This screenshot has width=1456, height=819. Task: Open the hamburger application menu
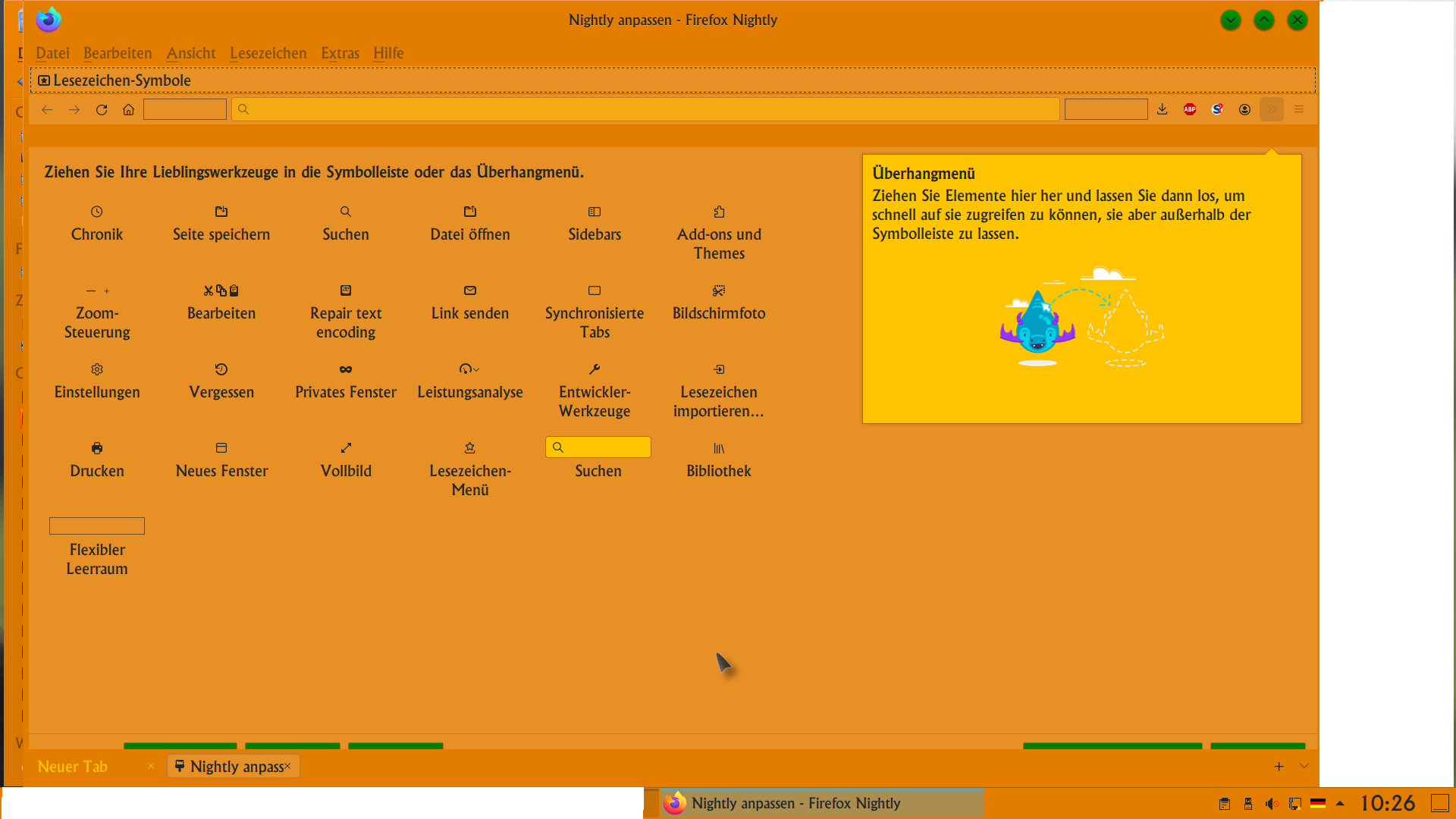tap(1298, 109)
